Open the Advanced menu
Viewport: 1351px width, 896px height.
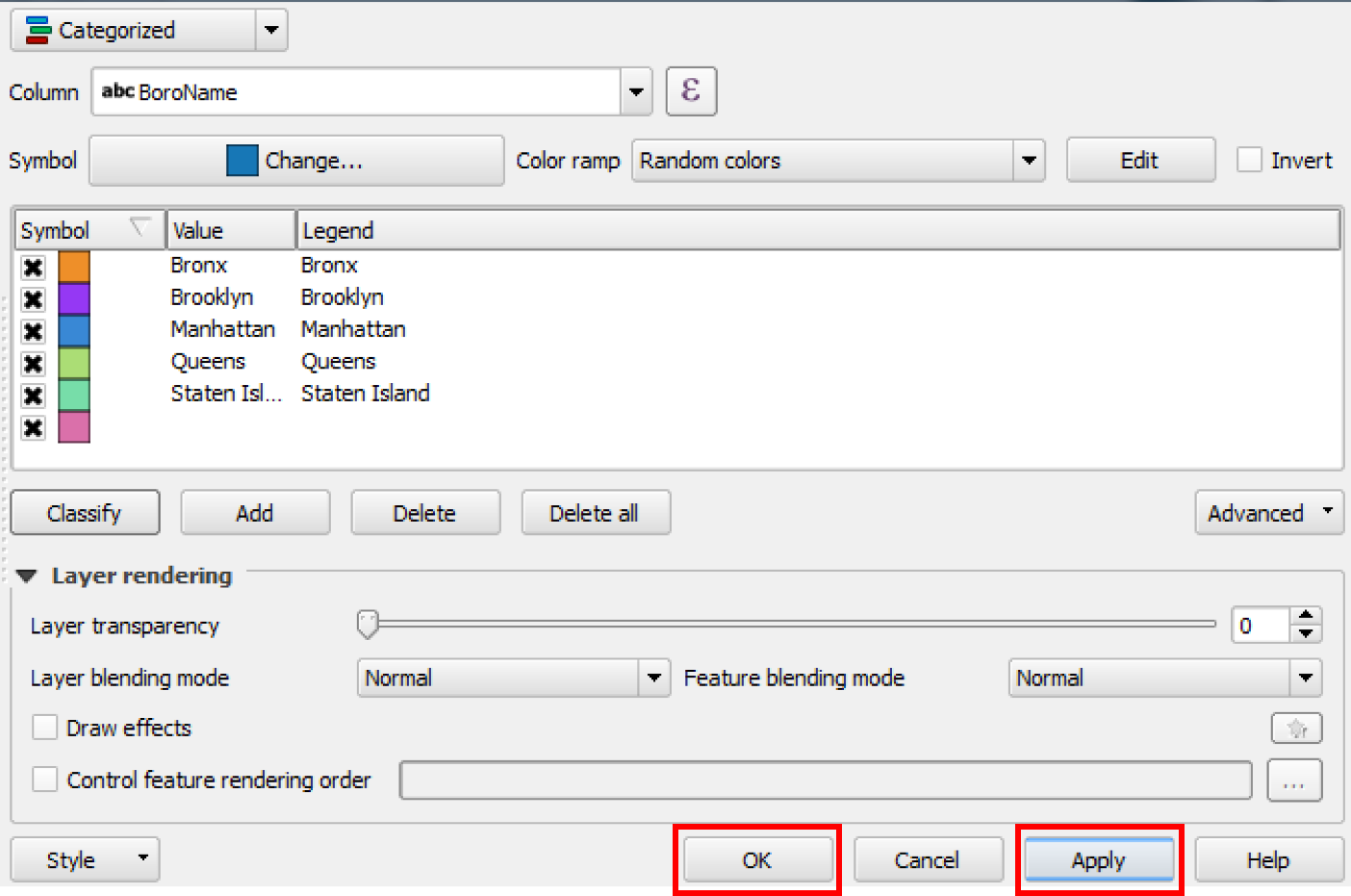[x=1268, y=512]
